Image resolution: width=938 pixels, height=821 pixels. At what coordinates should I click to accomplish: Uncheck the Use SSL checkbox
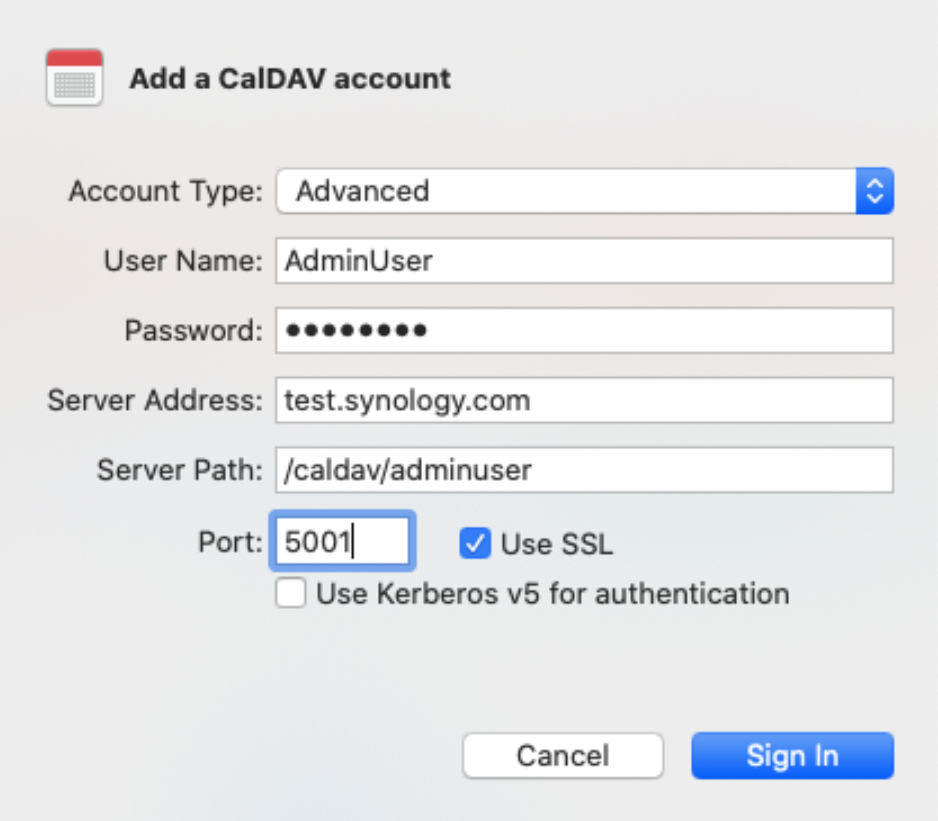(475, 543)
